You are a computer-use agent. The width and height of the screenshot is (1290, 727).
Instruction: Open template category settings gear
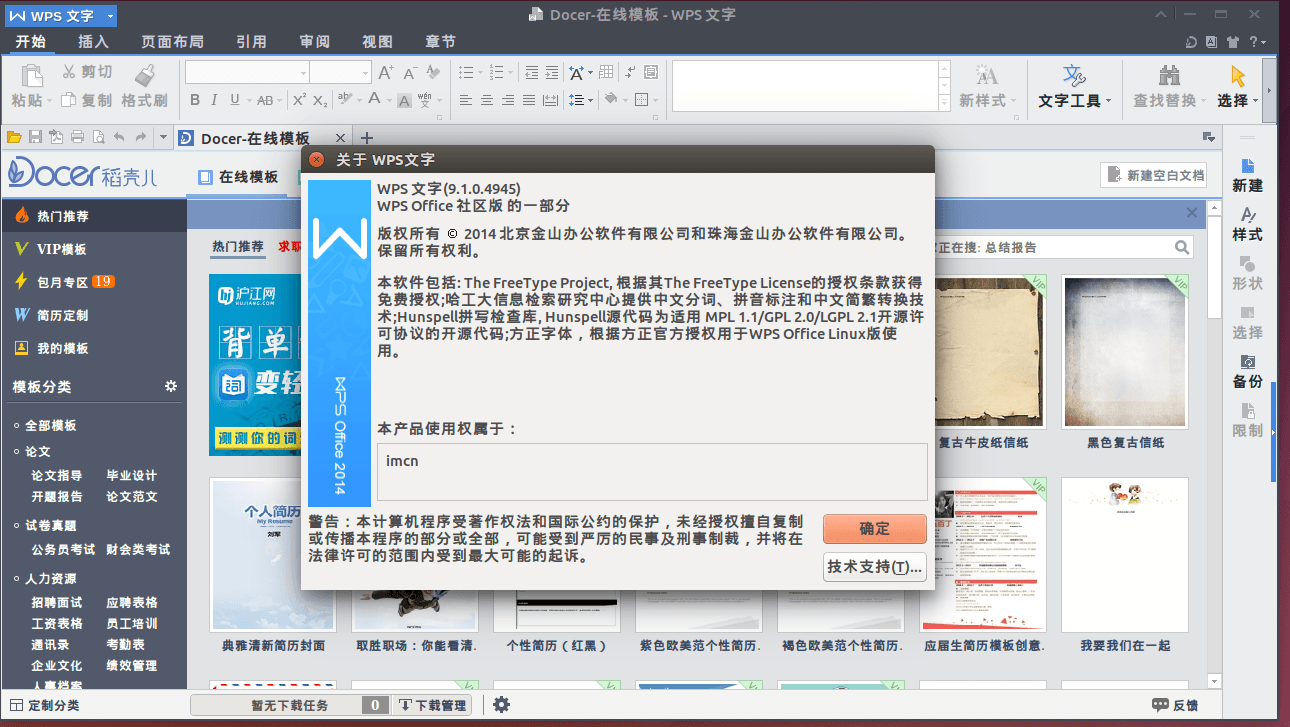pyautogui.click(x=171, y=386)
